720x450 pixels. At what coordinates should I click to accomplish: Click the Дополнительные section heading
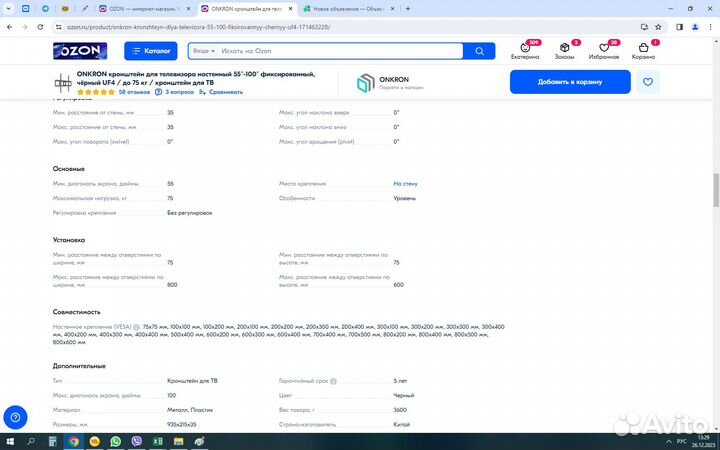coord(79,366)
